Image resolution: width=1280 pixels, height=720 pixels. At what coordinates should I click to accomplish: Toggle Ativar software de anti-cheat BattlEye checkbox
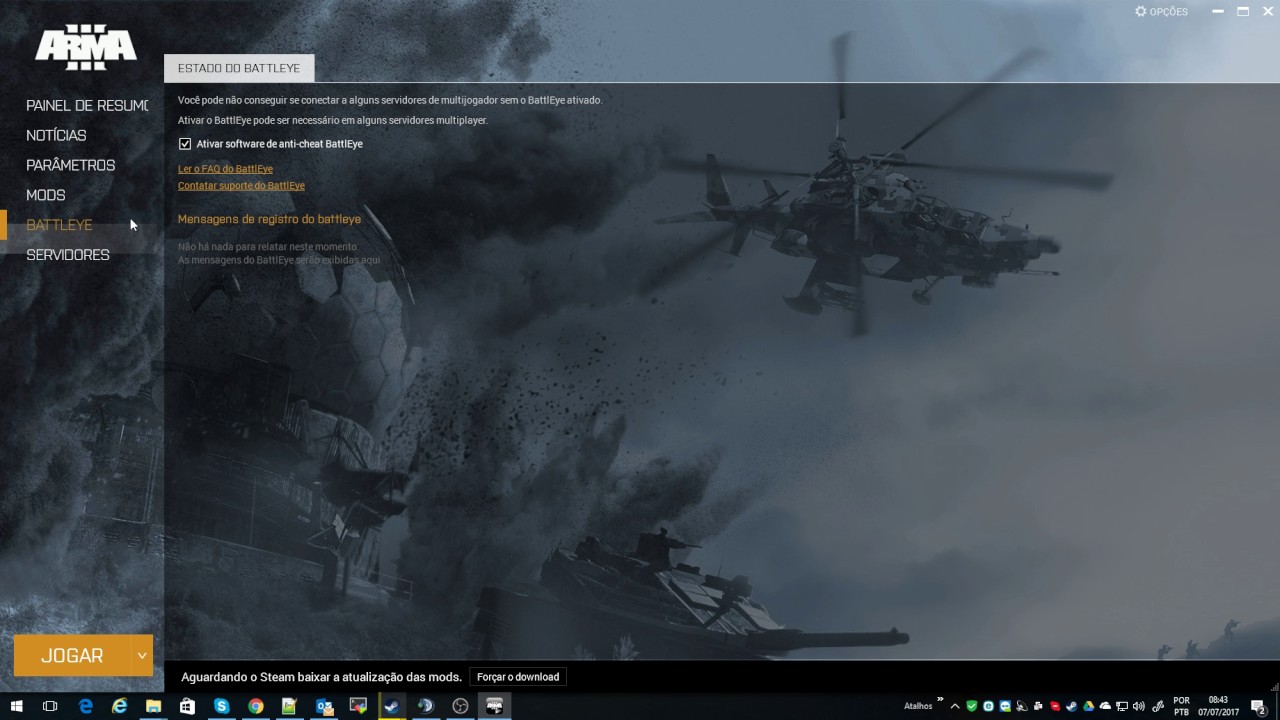click(185, 144)
